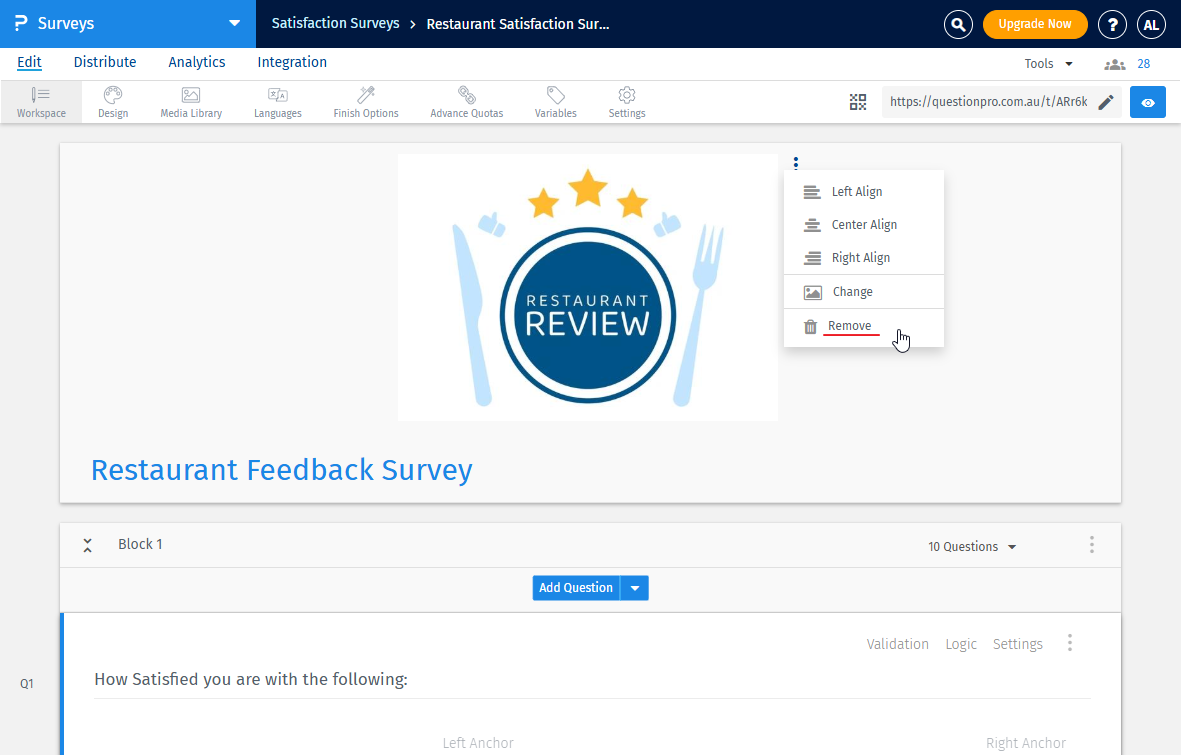Select Center Align from the image menu
This screenshot has height=755, width=1181.
click(863, 224)
